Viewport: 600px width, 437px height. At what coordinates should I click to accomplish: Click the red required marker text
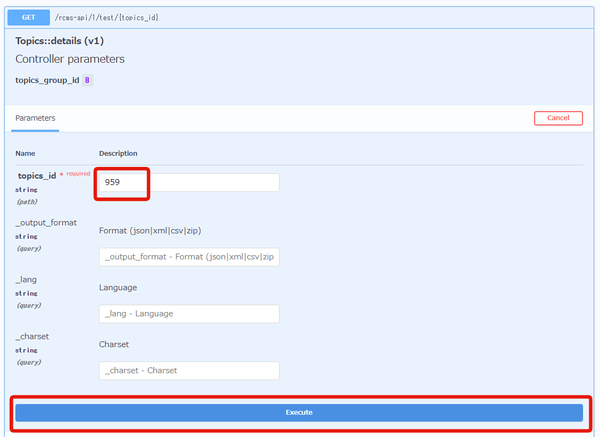[x=75, y=174]
